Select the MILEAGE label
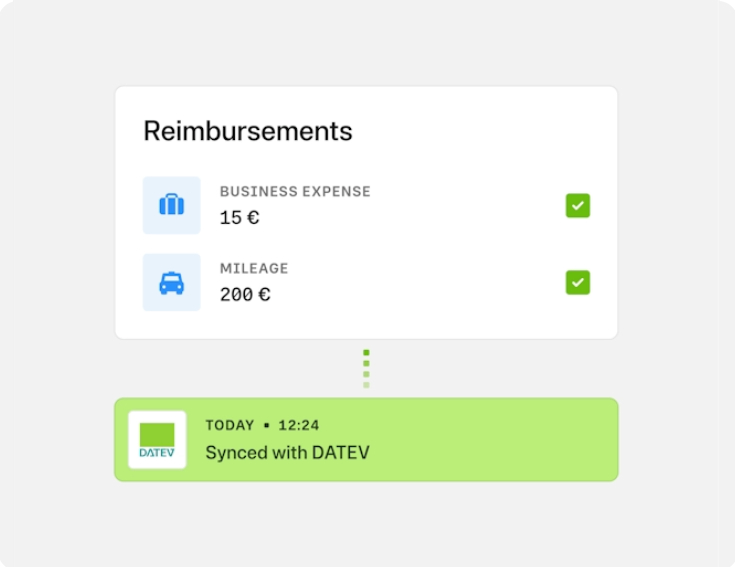 (254, 268)
